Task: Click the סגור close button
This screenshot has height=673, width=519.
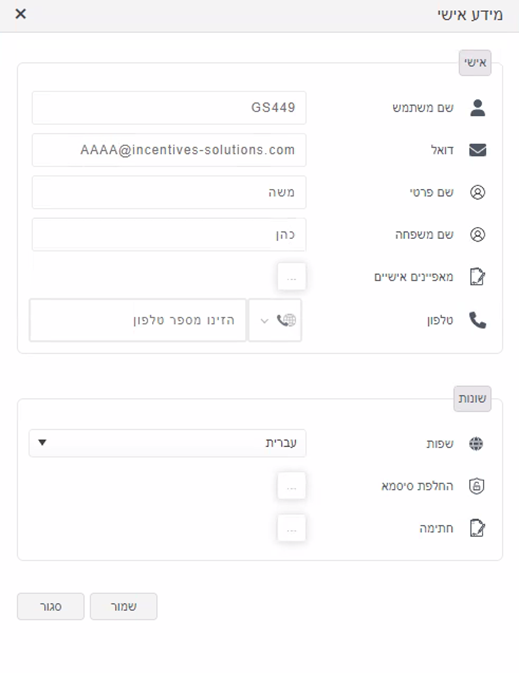Action: pos(51,606)
